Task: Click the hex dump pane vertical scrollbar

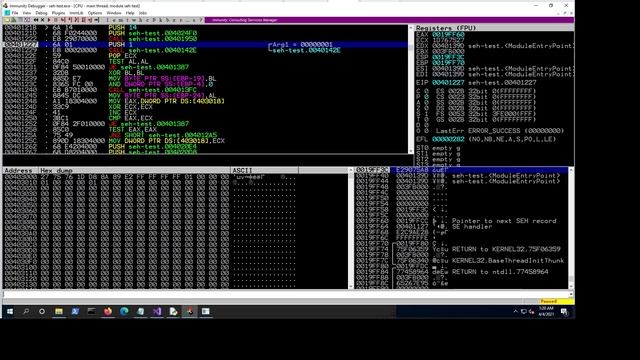Action: tap(351, 228)
